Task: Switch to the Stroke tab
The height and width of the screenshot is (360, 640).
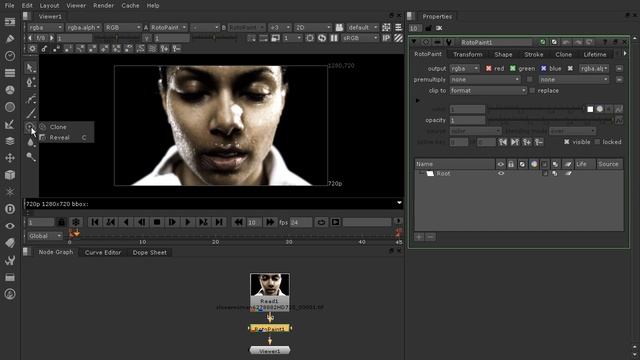Action: pos(533,54)
